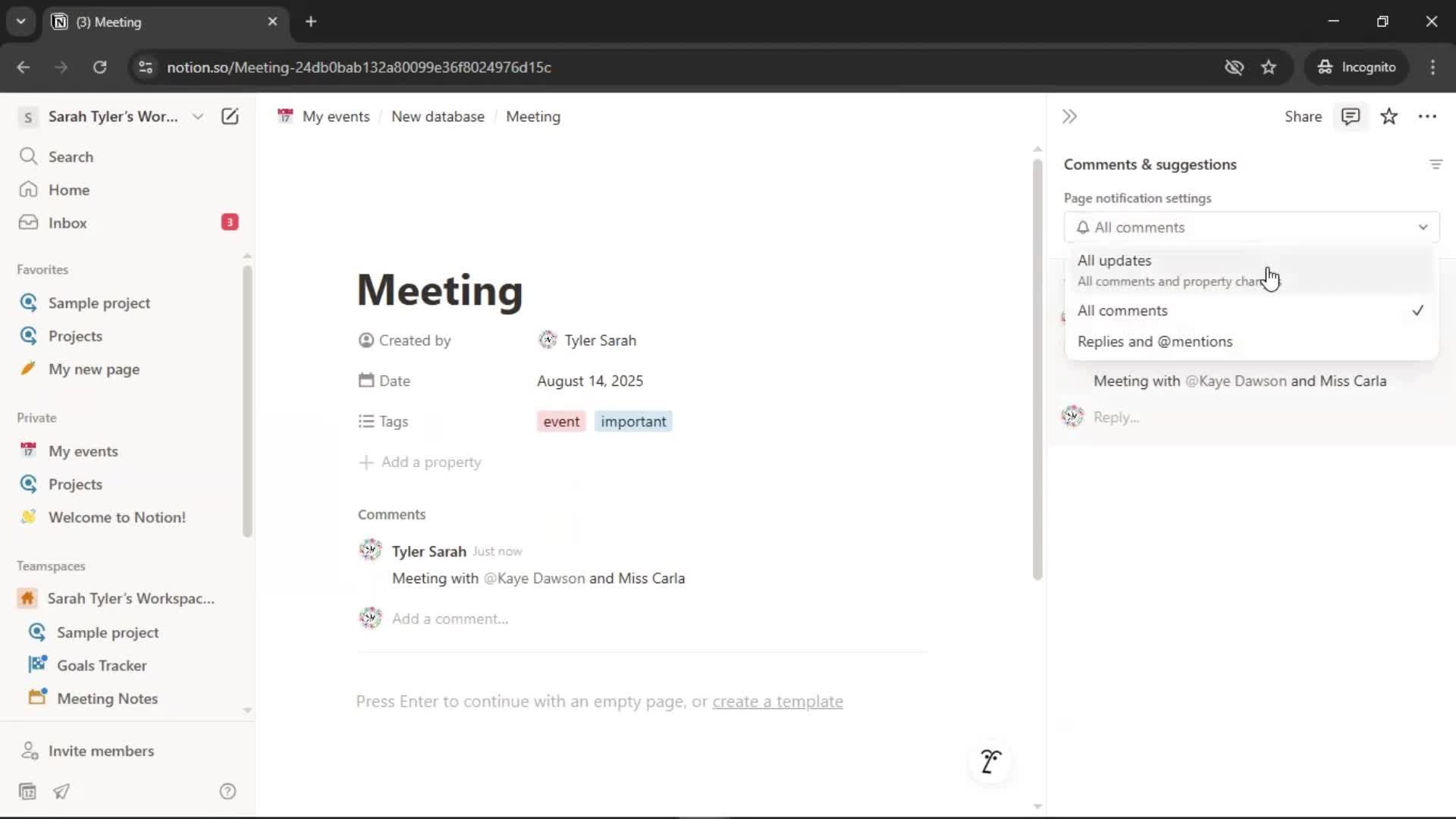Follow the create a template link
This screenshot has width=1456, height=819.
777,701
